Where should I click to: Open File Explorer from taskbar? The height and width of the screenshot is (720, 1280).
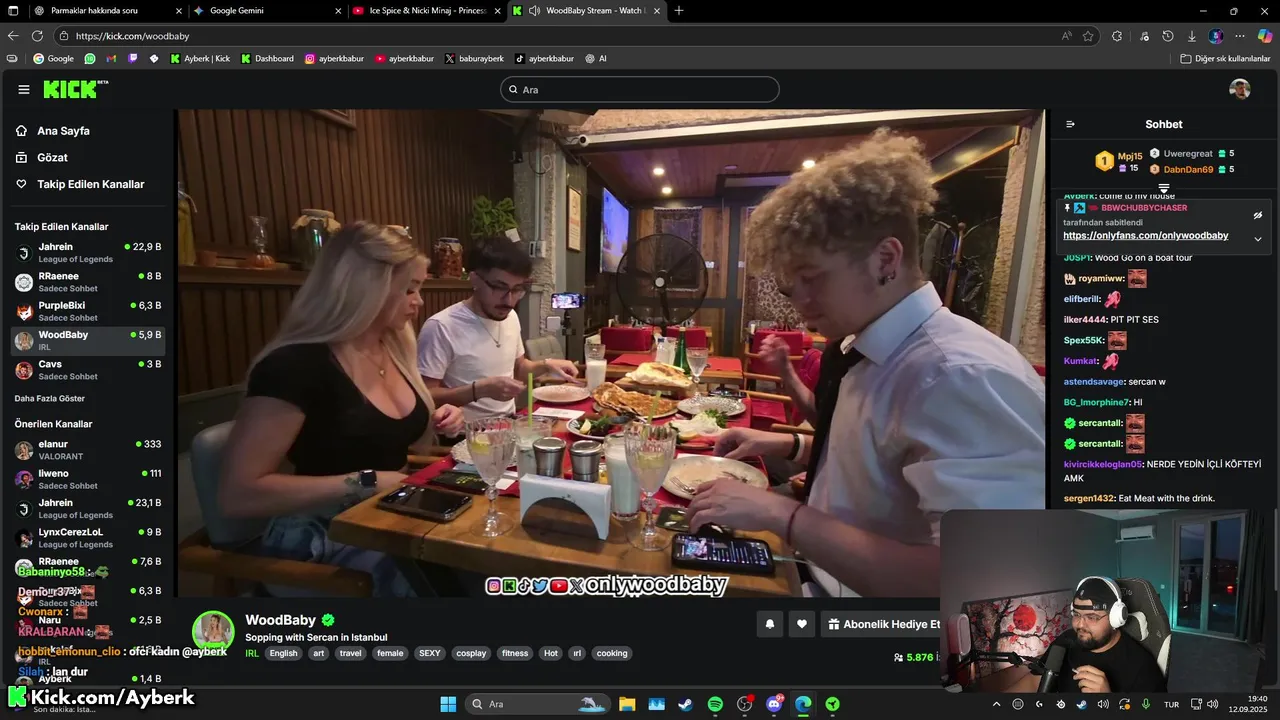pos(627,704)
